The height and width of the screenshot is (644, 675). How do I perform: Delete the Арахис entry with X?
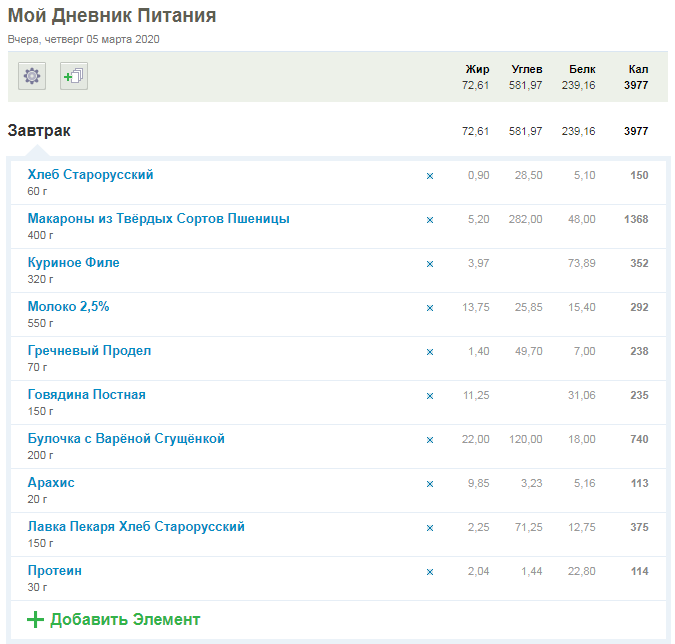[430, 484]
